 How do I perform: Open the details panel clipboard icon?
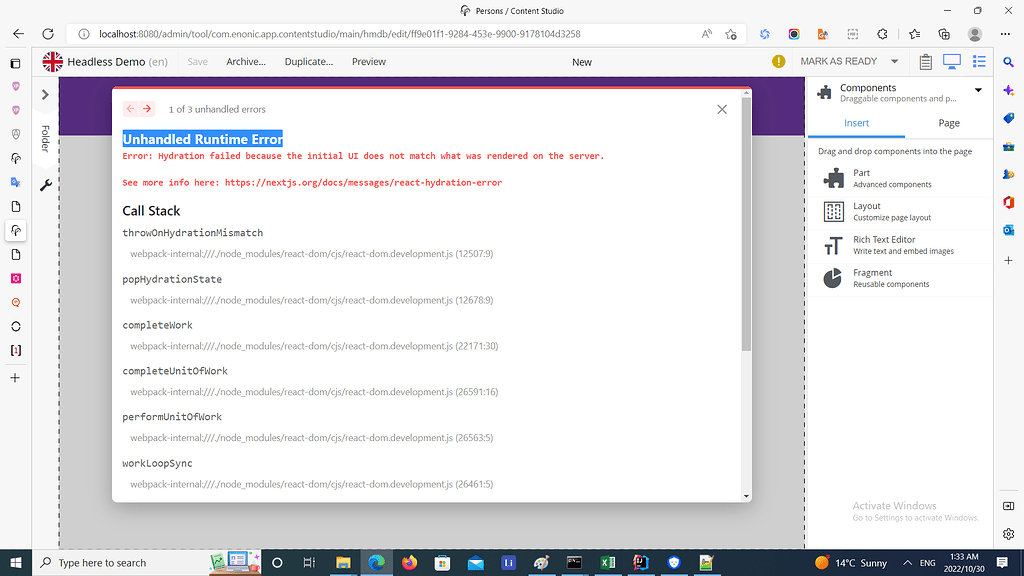coord(925,61)
